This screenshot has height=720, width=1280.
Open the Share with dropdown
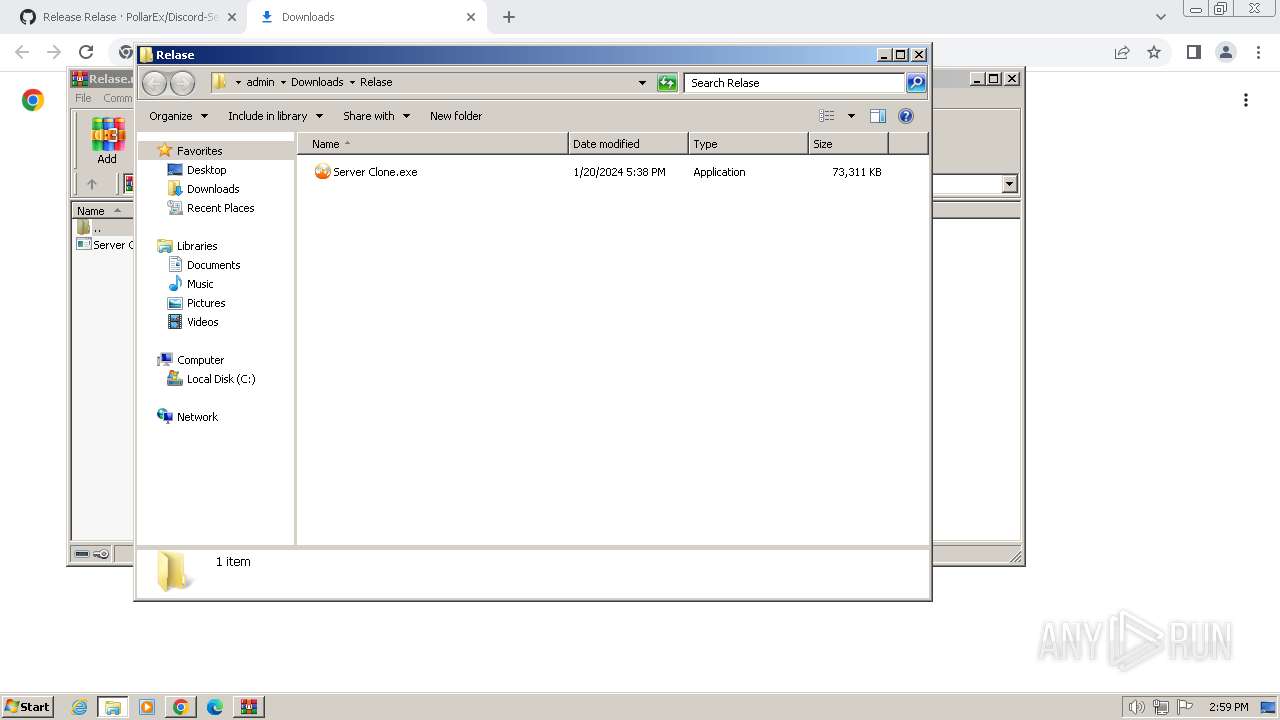pos(376,116)
